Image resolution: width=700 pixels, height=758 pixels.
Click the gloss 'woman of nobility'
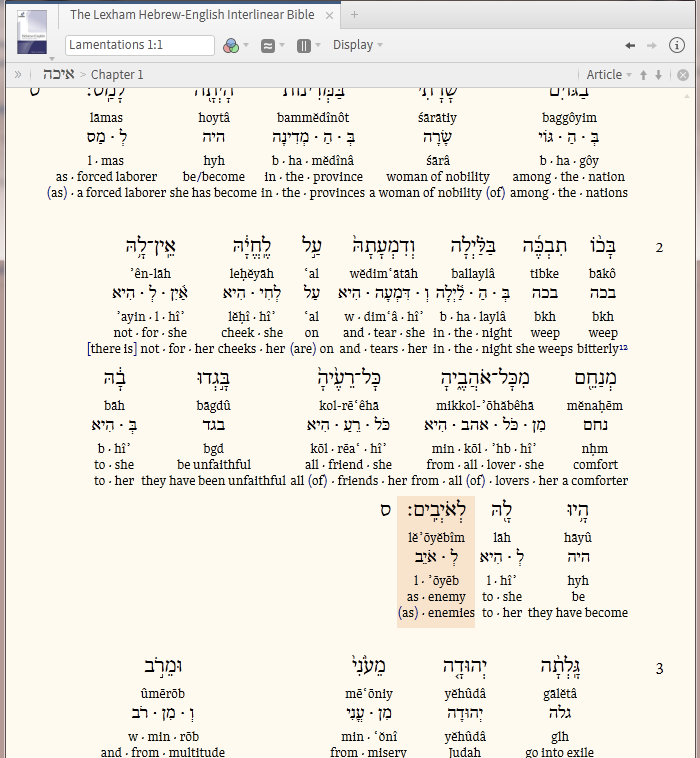pyautogui.click(x=438, y=176)
